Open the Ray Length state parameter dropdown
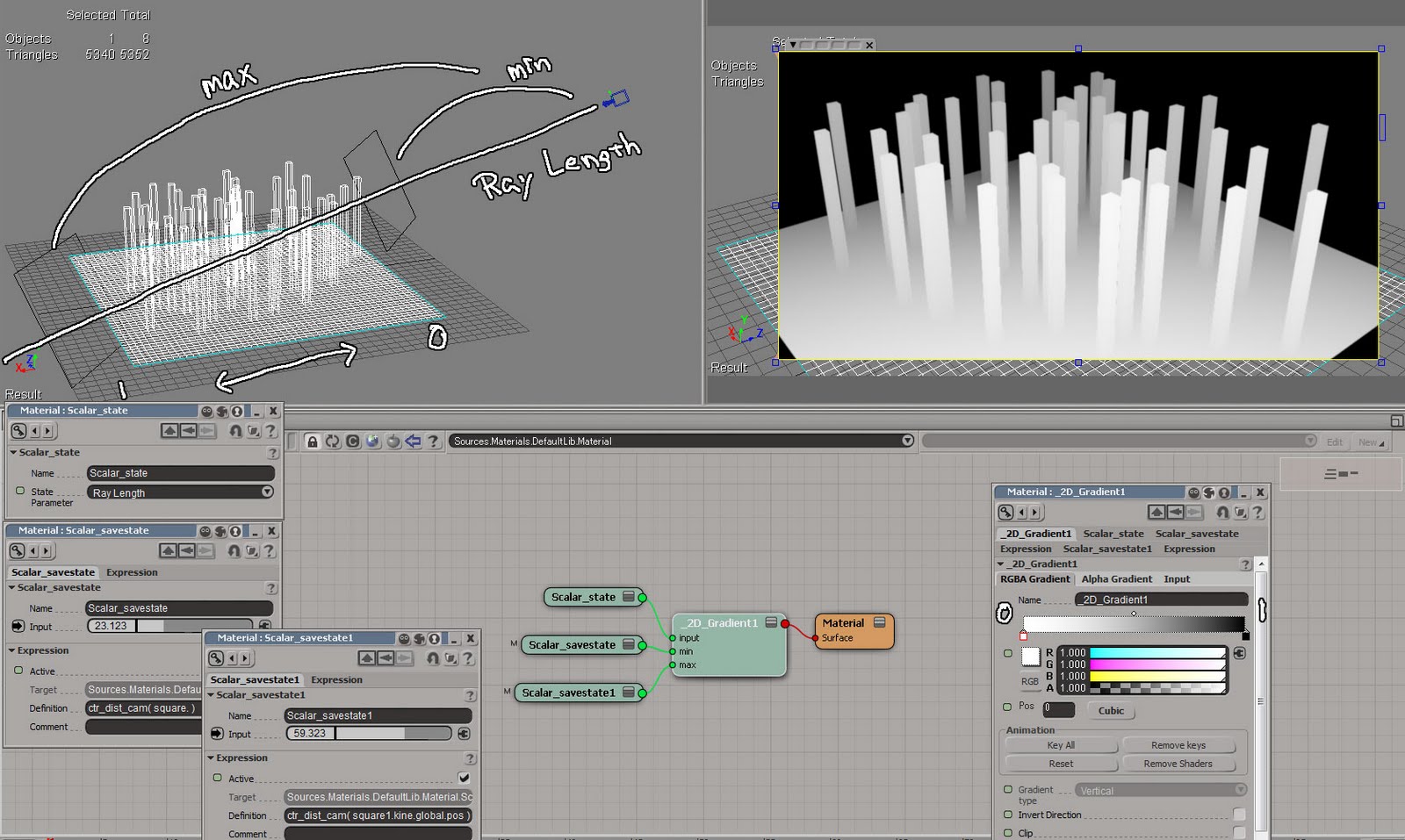The height and width of the screenshot is (840, 1405). (x=266, y=492)
